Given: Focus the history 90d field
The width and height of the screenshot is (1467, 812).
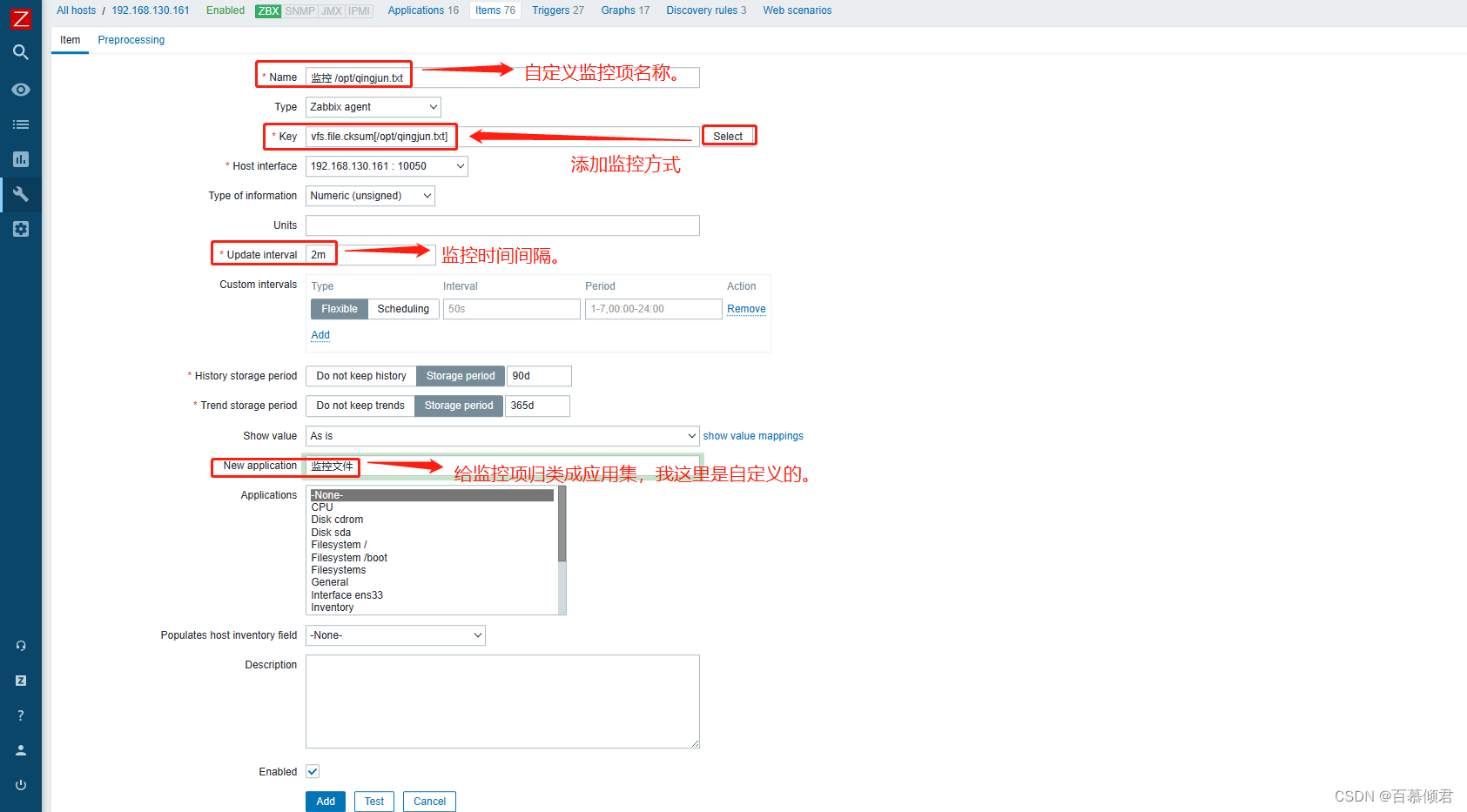Looking at the screenshot, I should pyautogui.click(x=539, y=376).
